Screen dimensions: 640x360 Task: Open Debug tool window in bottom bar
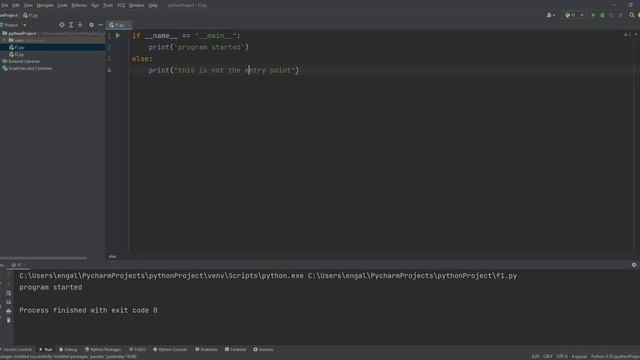[x=68, y=349]
